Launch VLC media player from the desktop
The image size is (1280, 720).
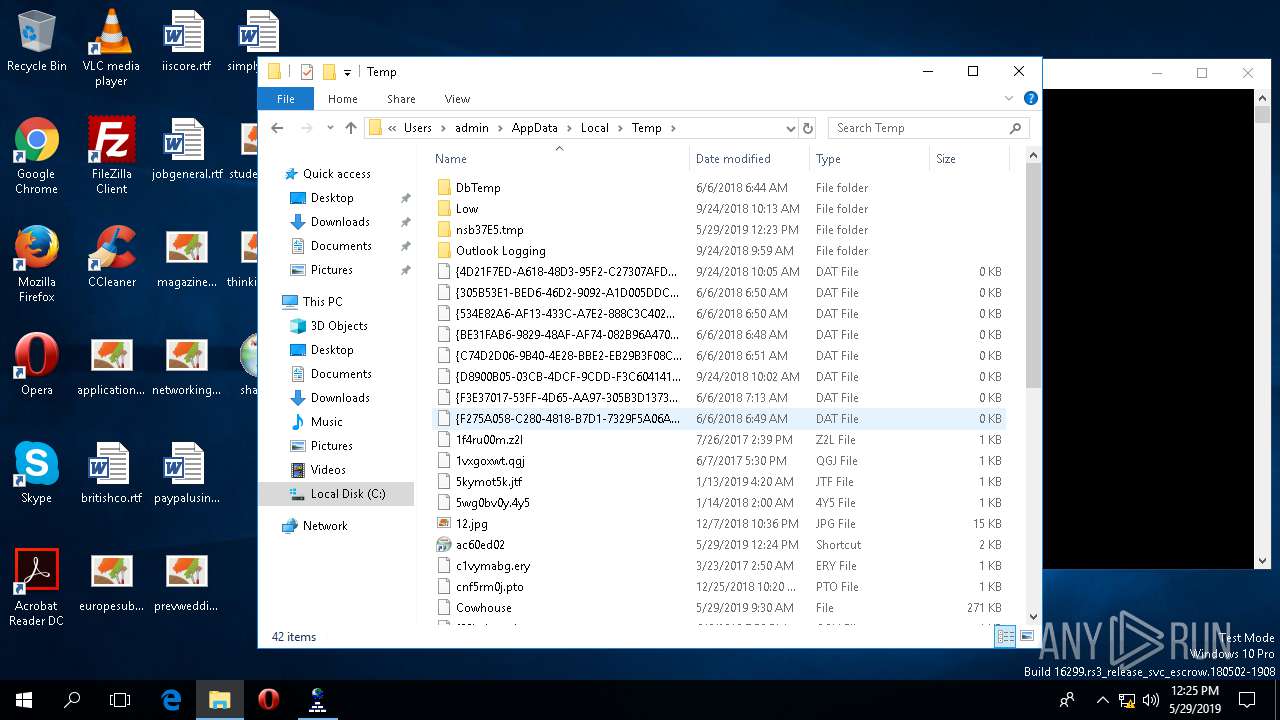tap(111, 47)
